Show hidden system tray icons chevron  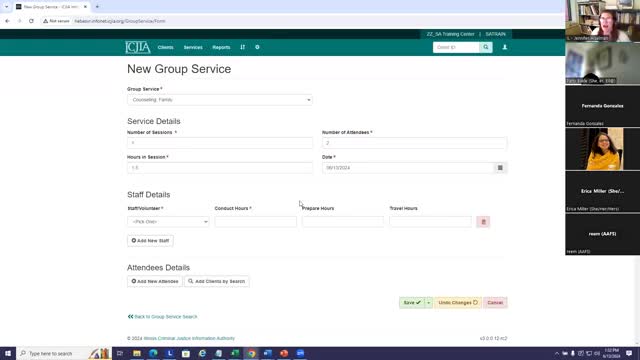(x=557, y=353)
